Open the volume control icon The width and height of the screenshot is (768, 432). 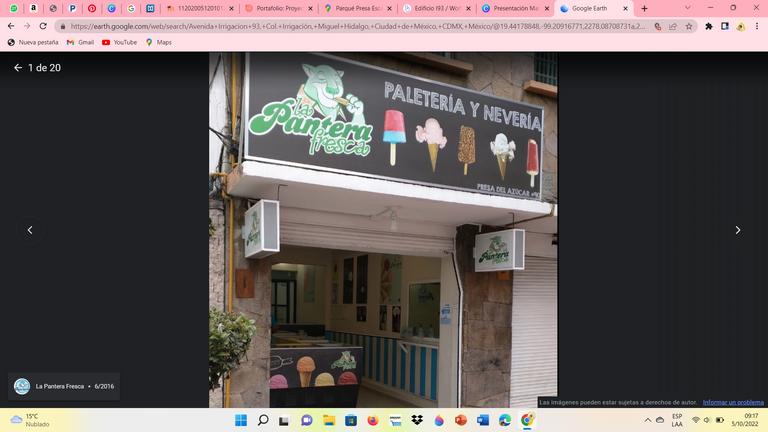point(707,420)
